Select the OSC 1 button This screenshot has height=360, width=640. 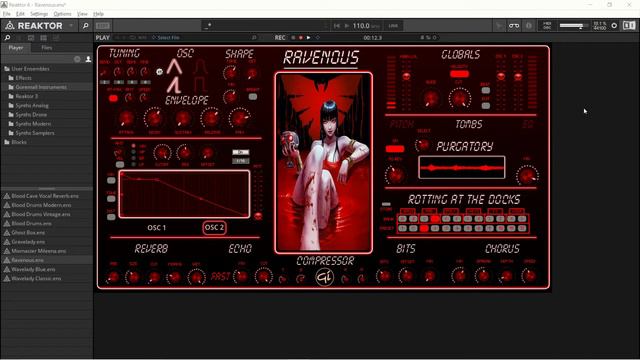click(x=157, y=228)
